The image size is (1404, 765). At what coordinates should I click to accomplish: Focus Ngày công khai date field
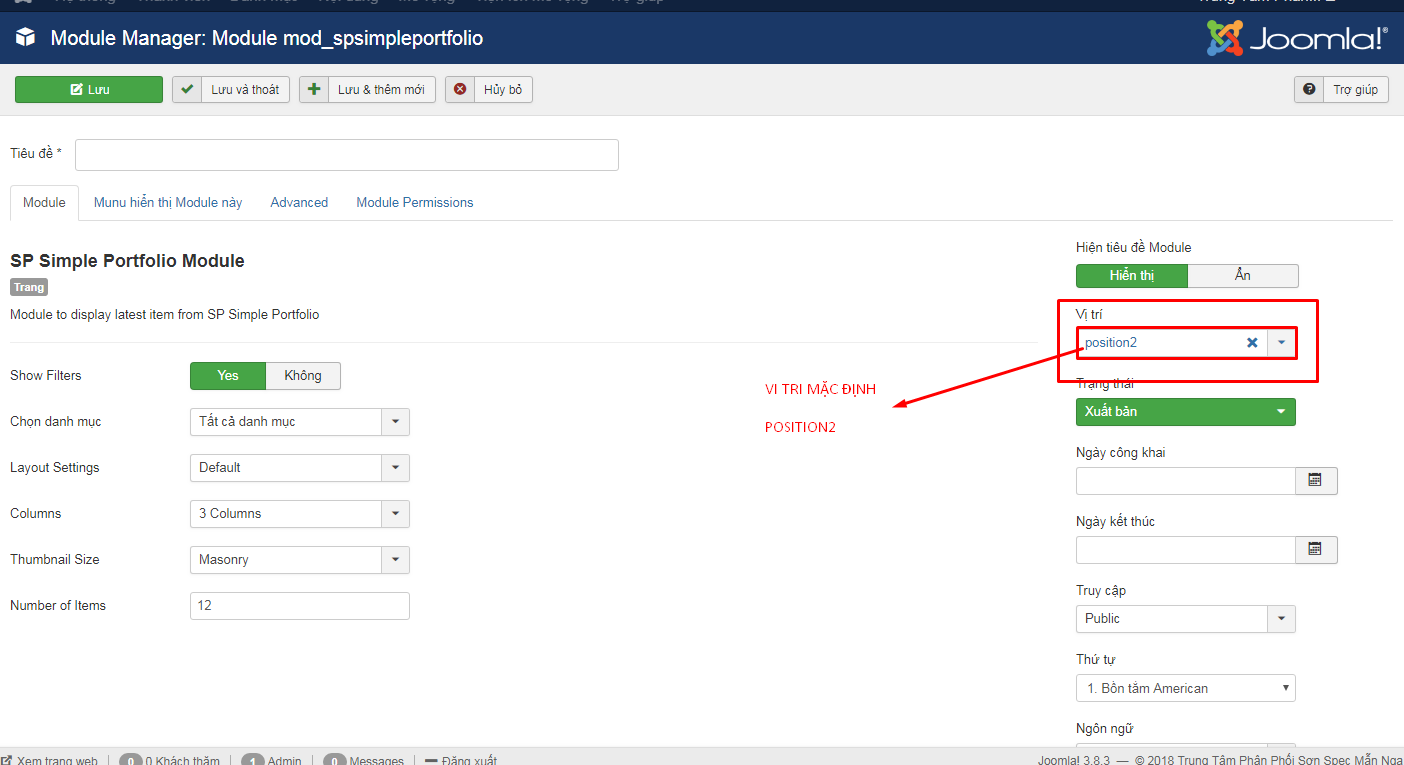pyautogui.click(x=1186, y=481)
